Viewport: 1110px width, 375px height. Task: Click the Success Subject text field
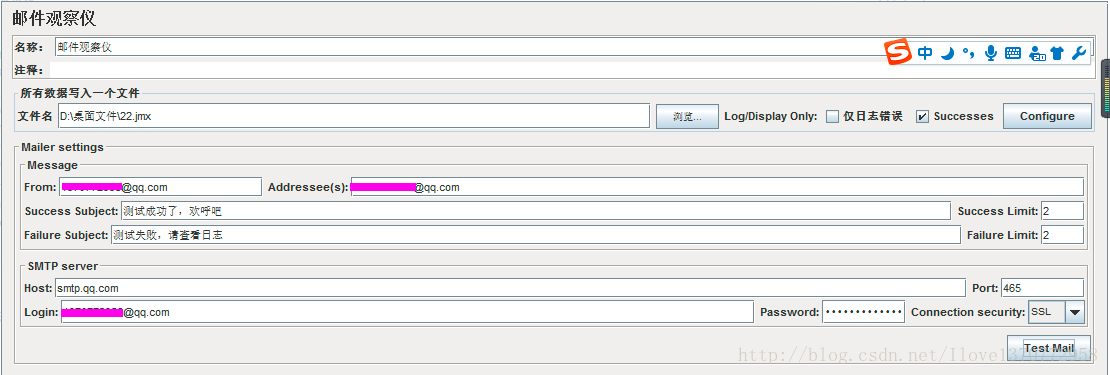pos(535,211)
